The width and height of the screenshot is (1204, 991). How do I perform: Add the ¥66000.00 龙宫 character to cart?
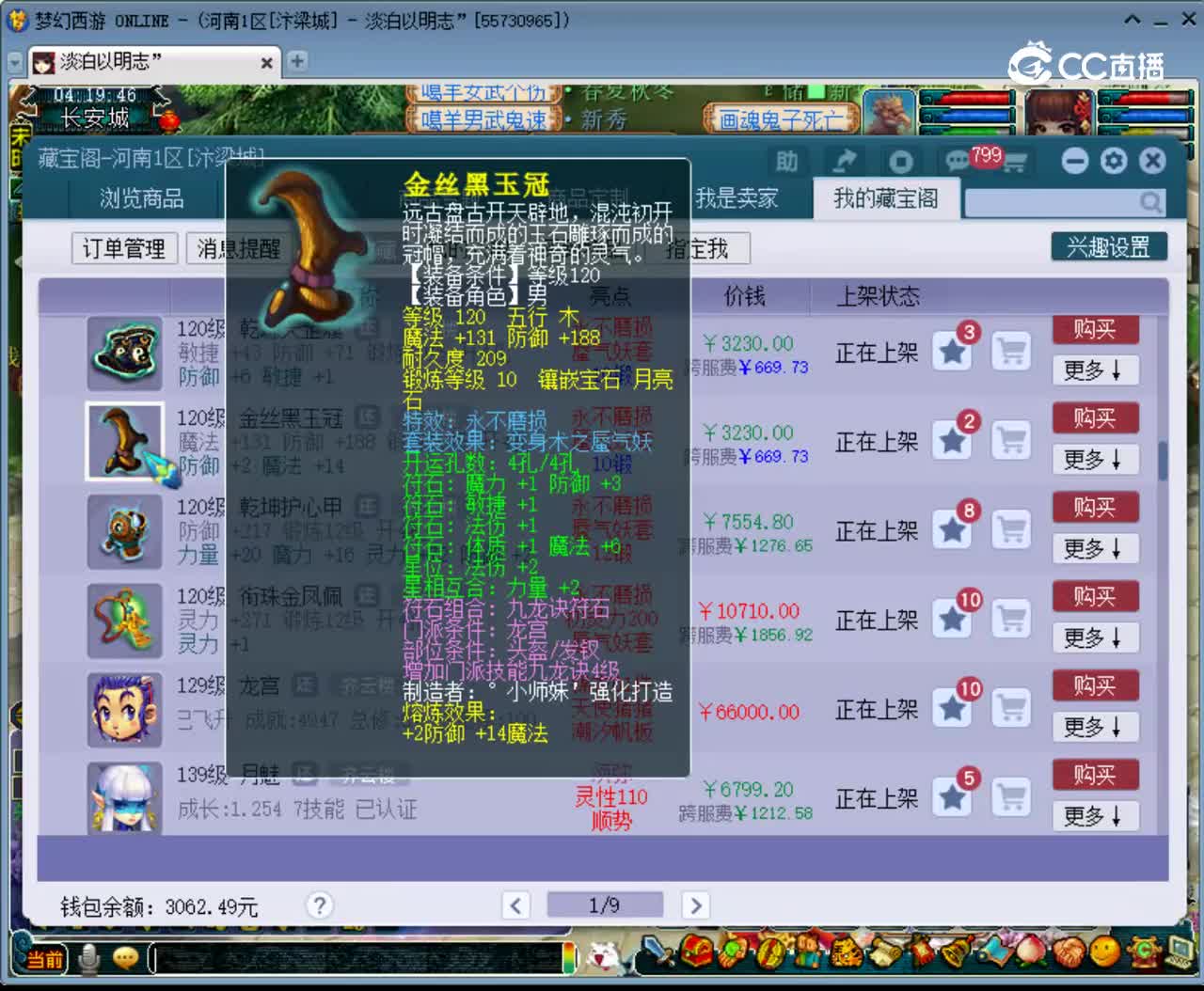tap(1012, 708)
